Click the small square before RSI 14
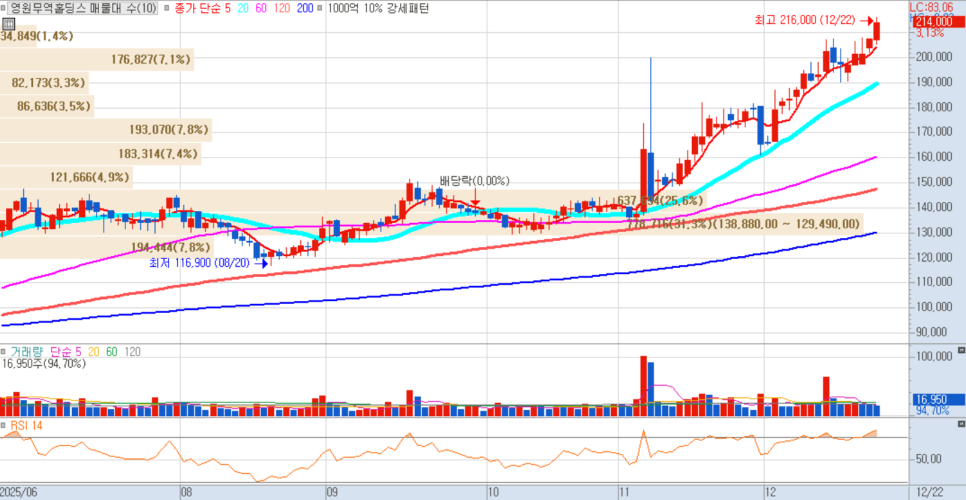This screenshot has width=966, height=500. click(x=4, y=424)
